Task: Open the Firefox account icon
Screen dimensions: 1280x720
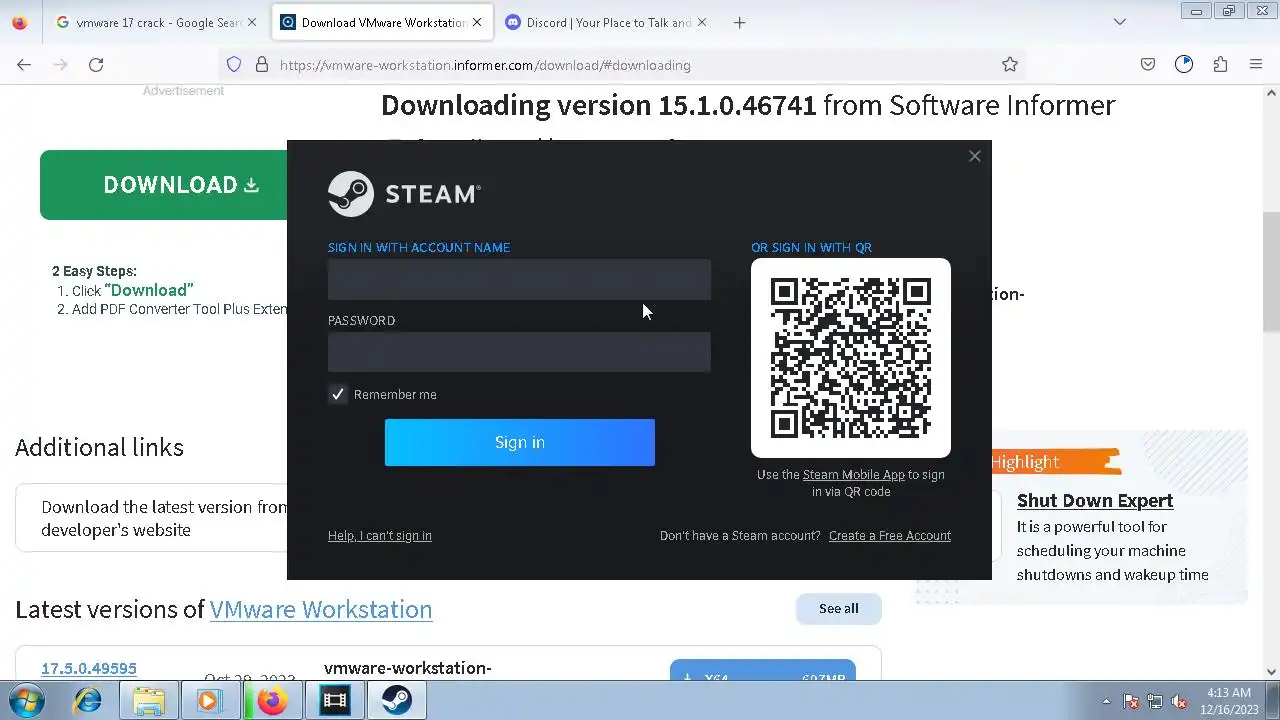Action: [x=1184, y=65]
